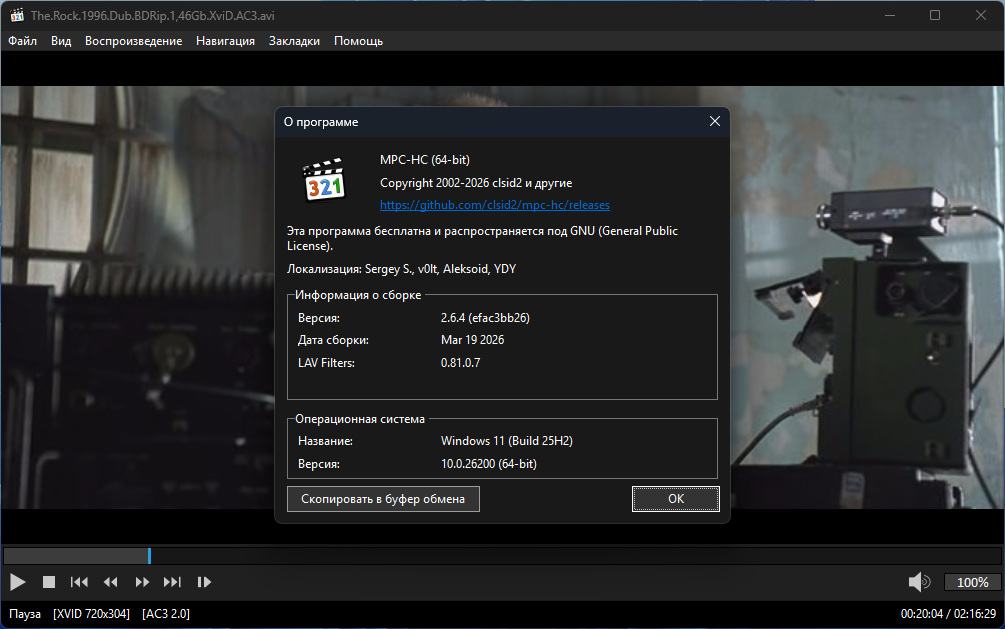The image size is (1005, 629).
Task: Open the Помощь menu
Action: [358, 41]
